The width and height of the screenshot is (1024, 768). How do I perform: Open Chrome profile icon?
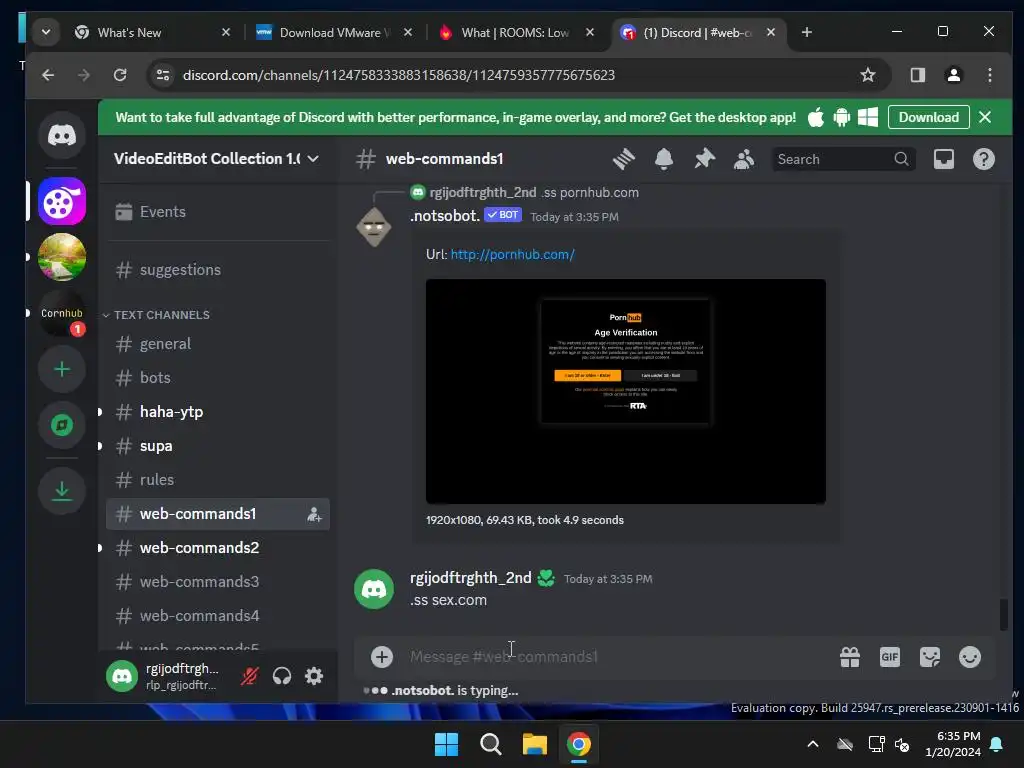(953, 75)
